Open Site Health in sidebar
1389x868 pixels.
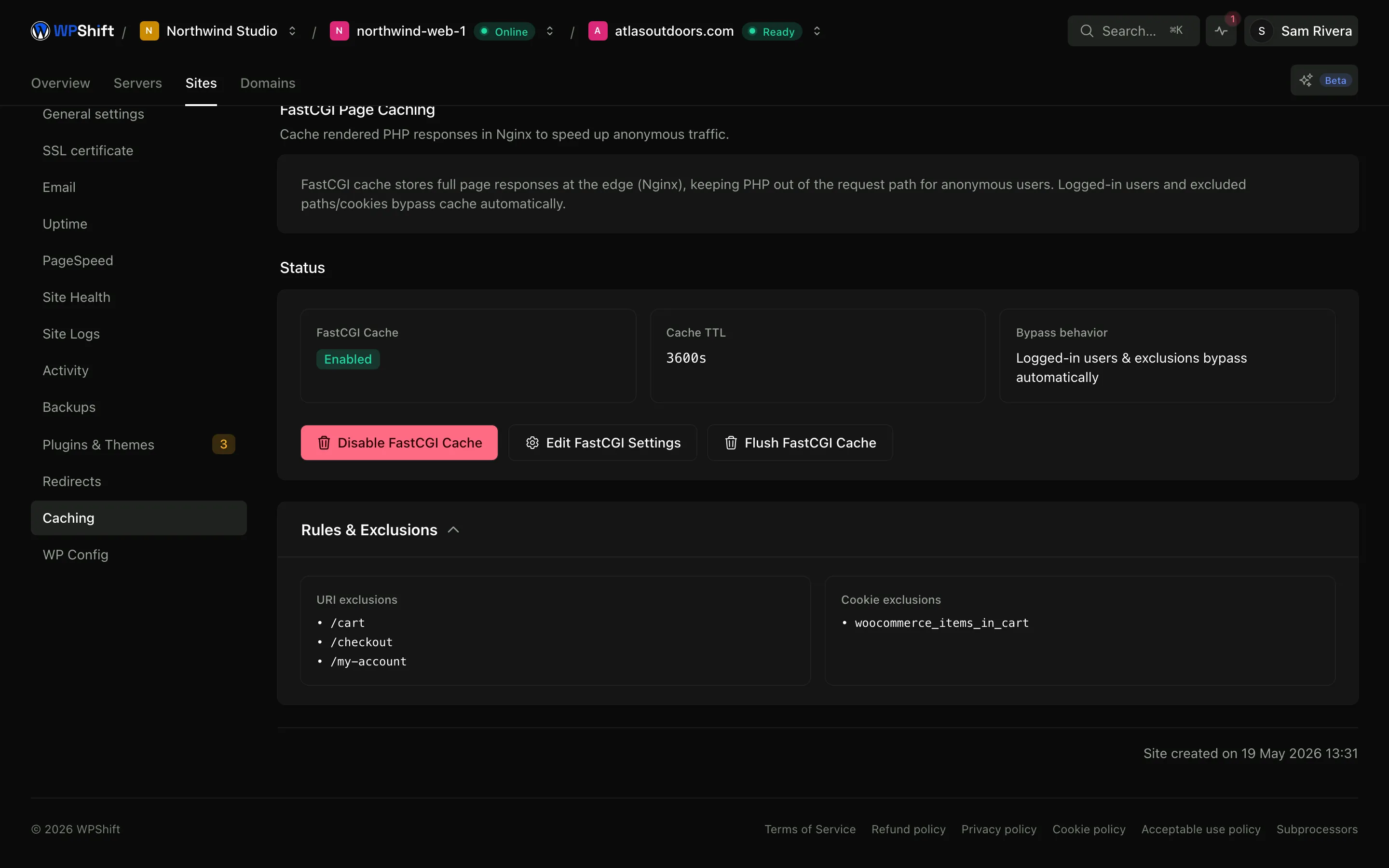point(139,298)
